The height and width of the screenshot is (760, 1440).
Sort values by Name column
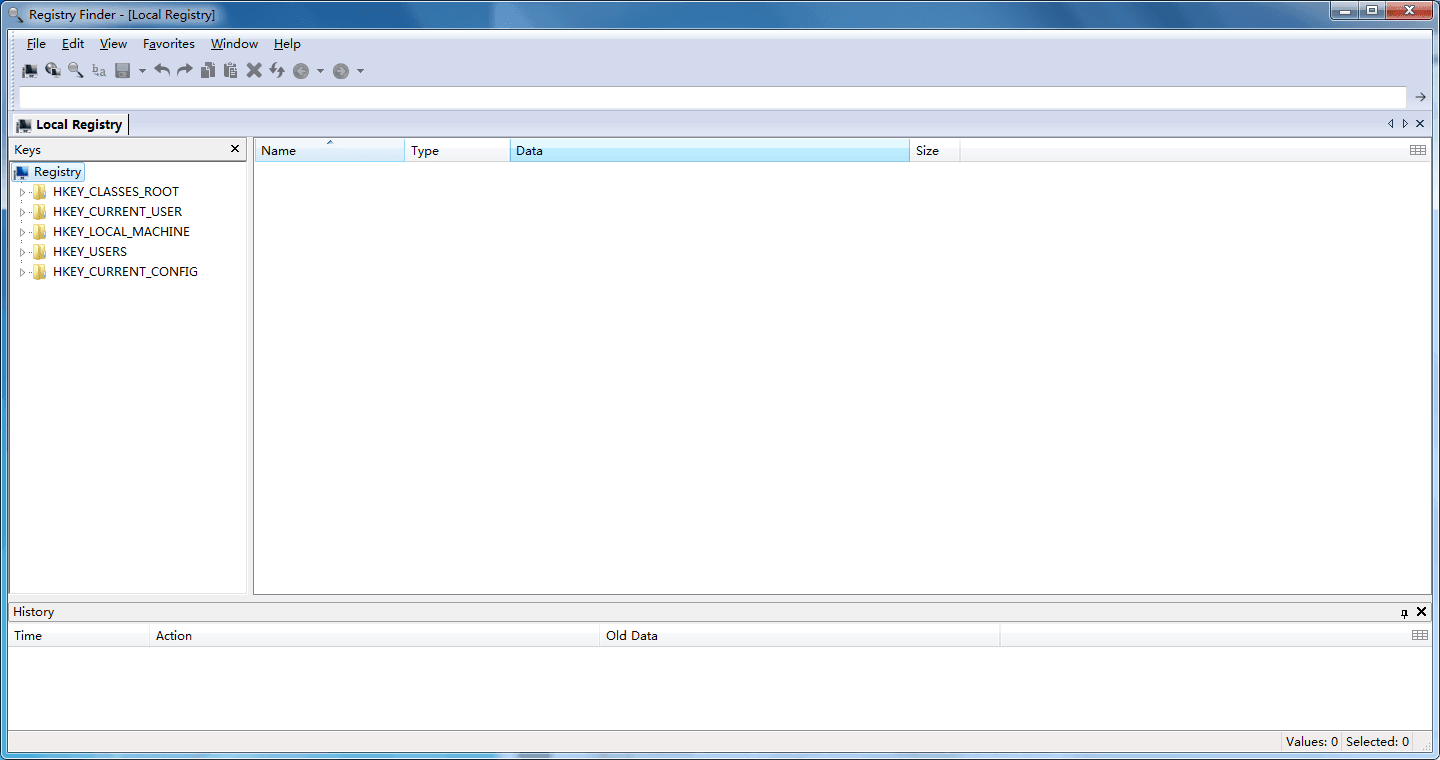click(329, 151)
